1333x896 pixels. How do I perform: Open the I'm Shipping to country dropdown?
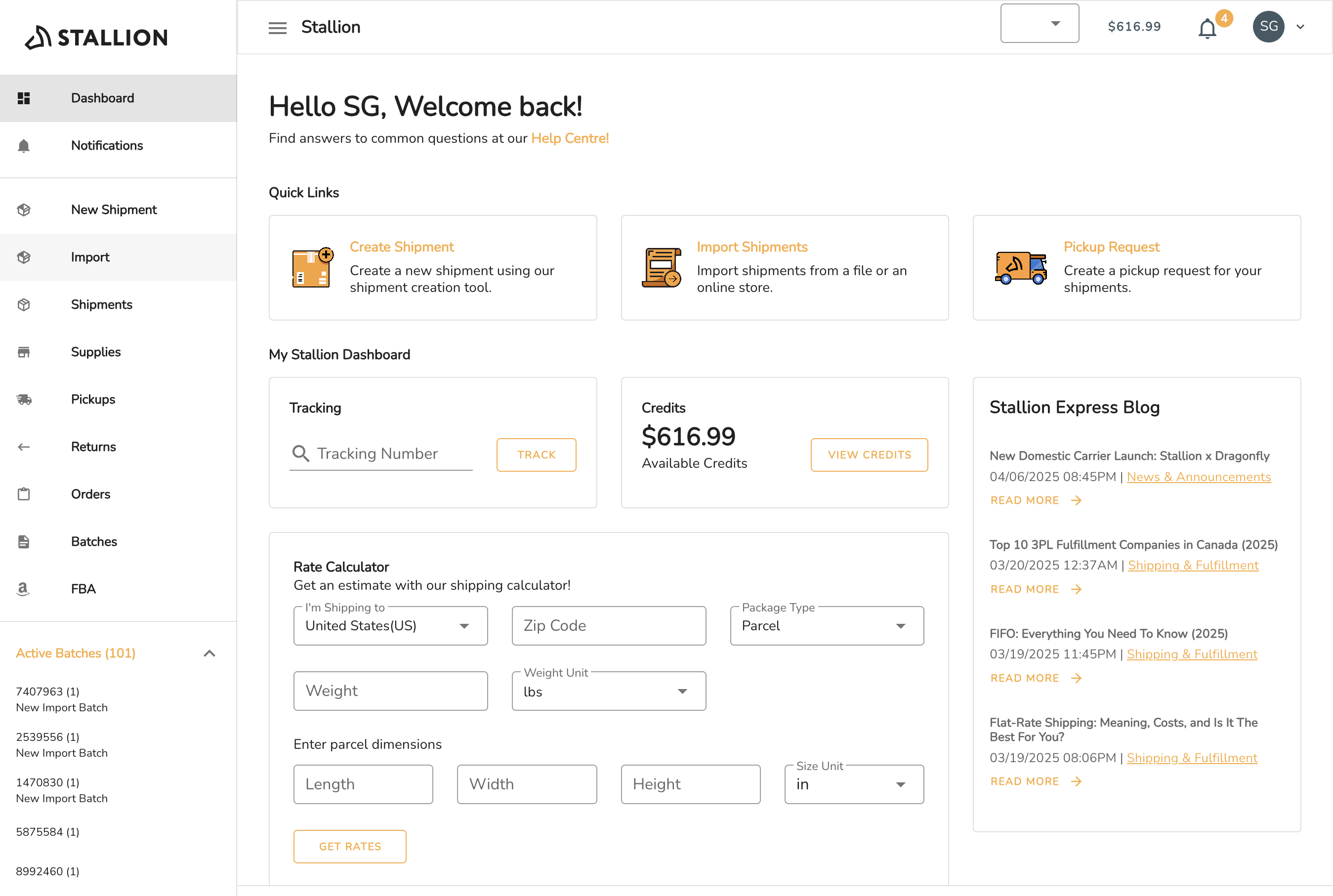[390, 626]
